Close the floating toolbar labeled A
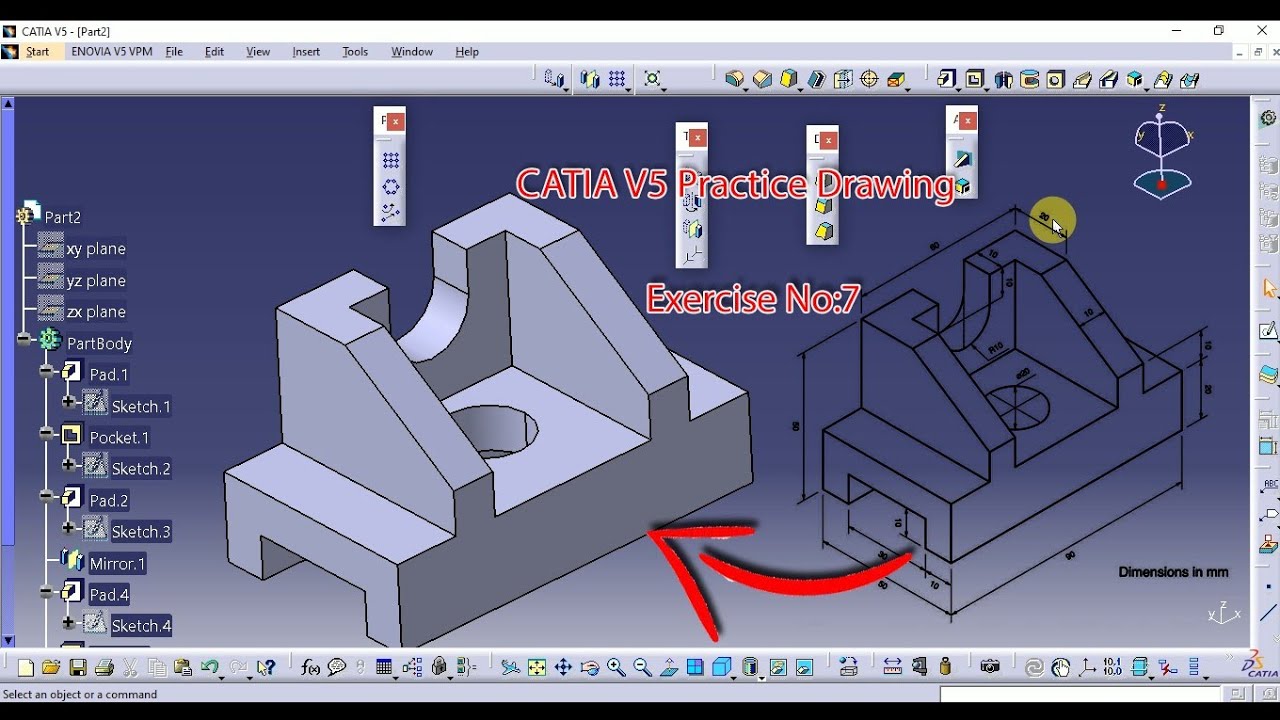Screen dimensions: 1280x720 (967, 120)
